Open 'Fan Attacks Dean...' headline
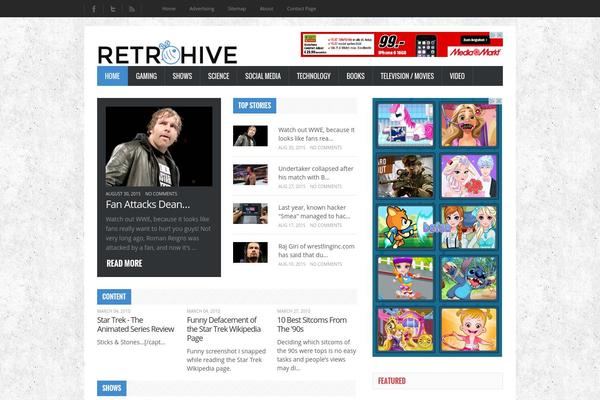Image resolution: width=600 pixels, height=400 pixels. 148,204
